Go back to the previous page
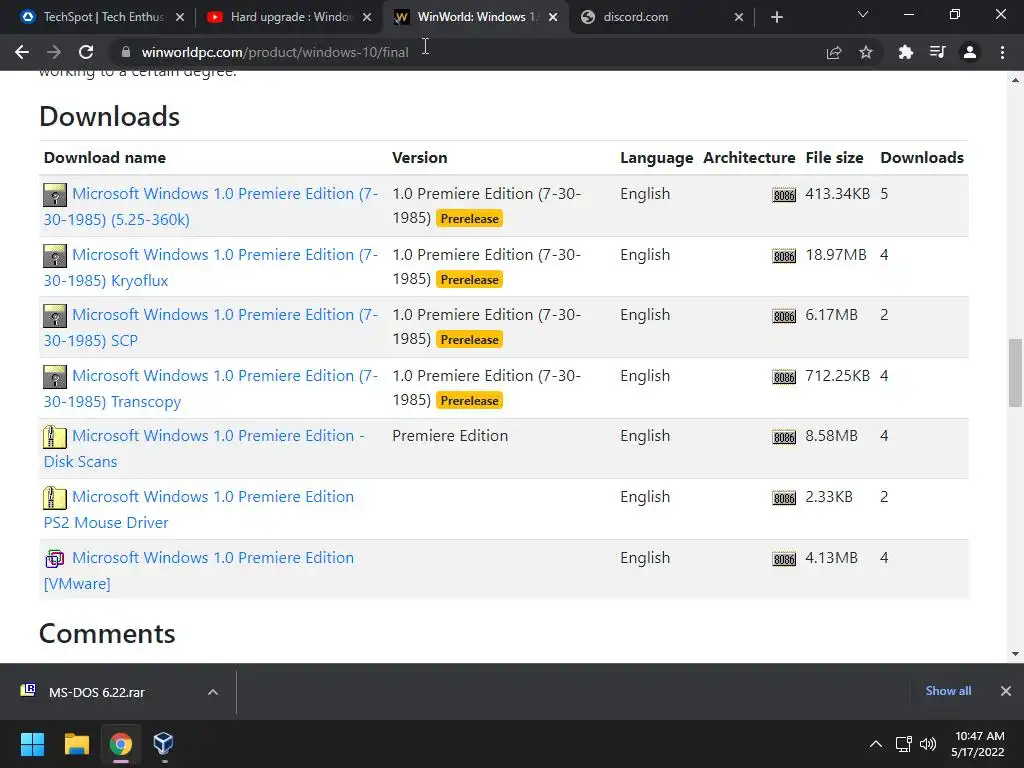 [22, 52]
